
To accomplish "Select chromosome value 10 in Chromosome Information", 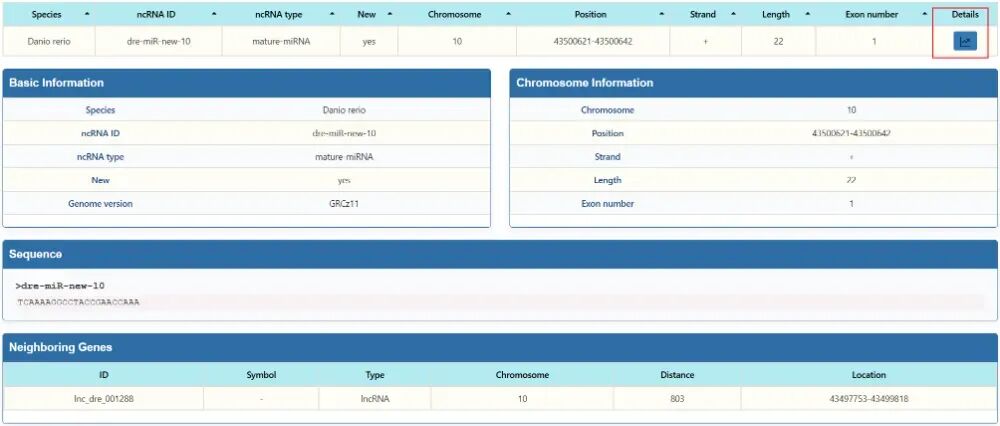I will point(851,110).
